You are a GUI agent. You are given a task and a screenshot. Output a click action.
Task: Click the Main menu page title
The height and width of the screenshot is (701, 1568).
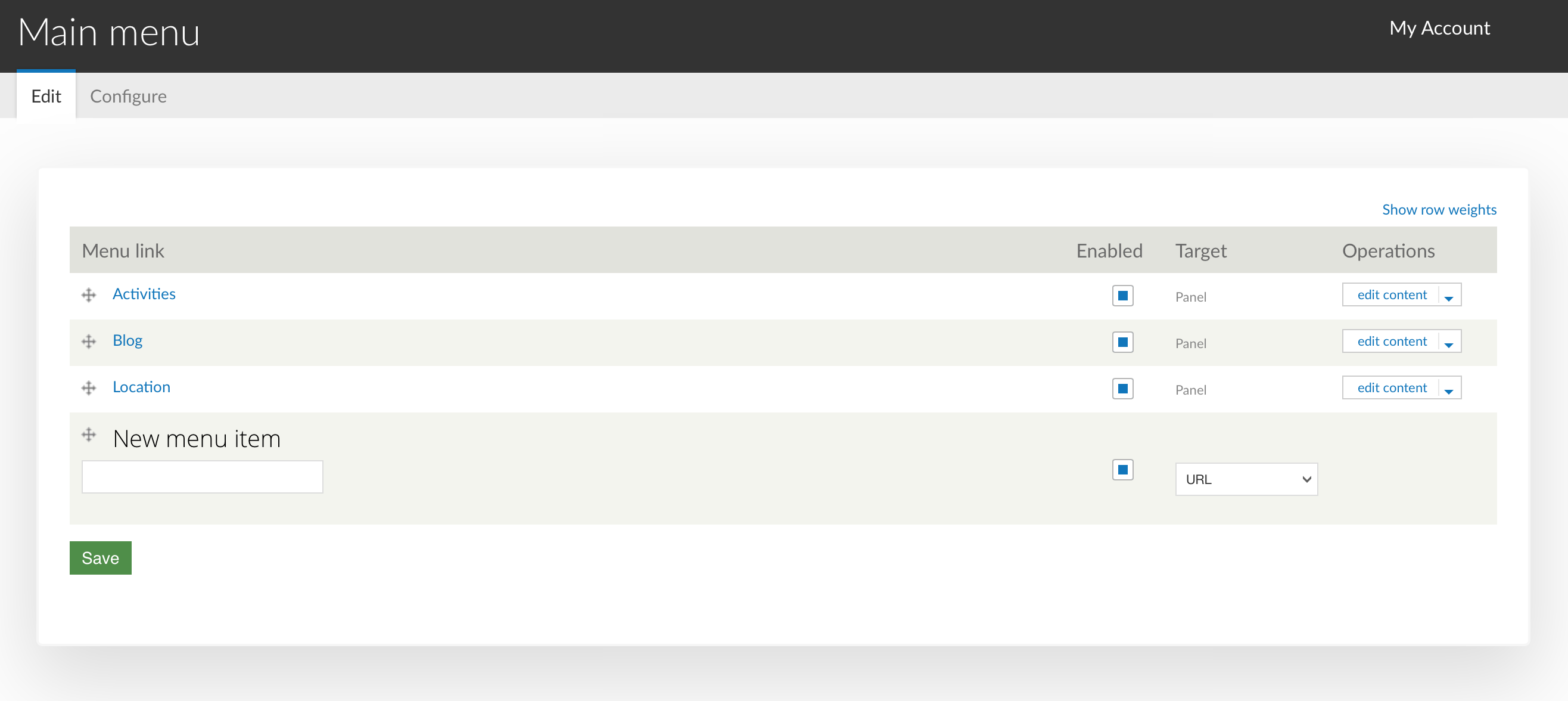point(109,32)
